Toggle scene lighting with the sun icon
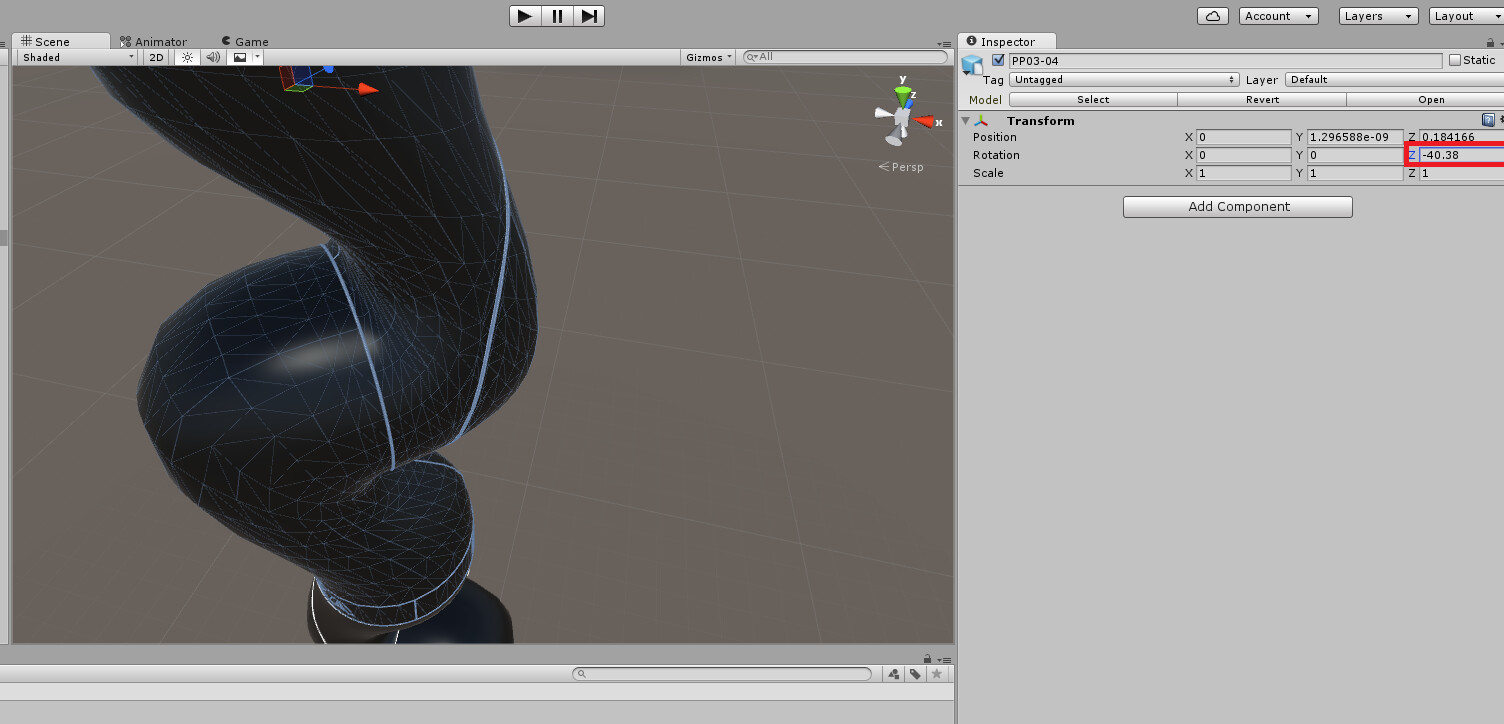The width and height of the screenshot is (1504, 724). click(x=187, y=57)
